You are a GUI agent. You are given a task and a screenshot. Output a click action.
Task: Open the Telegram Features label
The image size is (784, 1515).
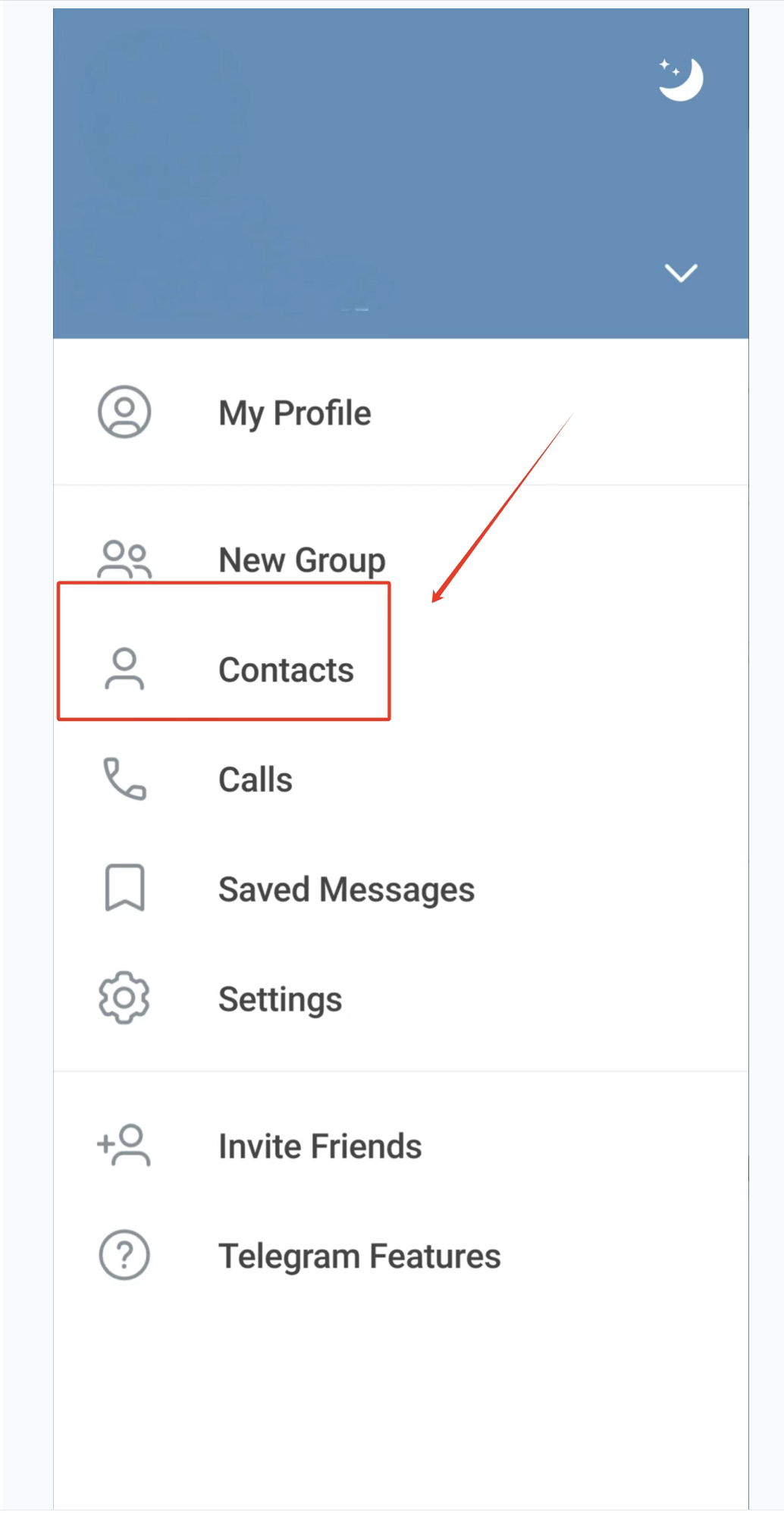[x=359, y=1256]
